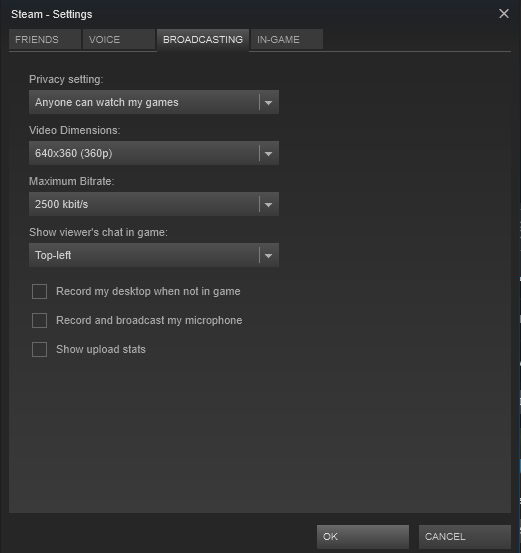Click the Cancel button
Screen dimensions: 521x553
(465, 536)
